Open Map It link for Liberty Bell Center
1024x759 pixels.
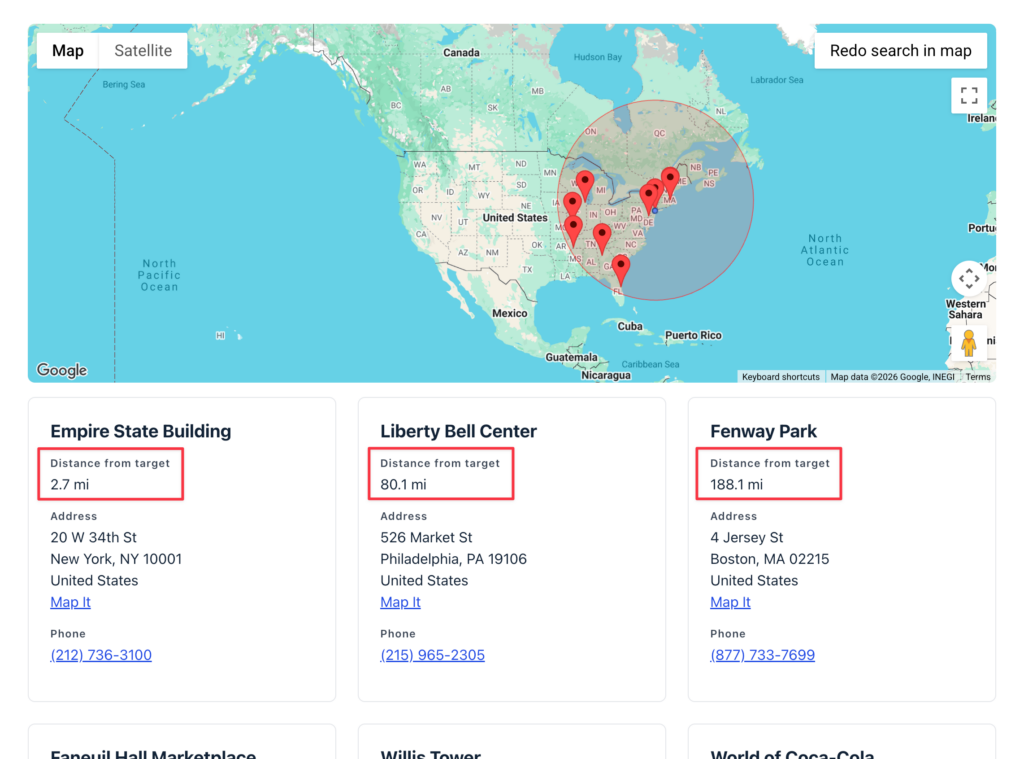click(400, 602)
